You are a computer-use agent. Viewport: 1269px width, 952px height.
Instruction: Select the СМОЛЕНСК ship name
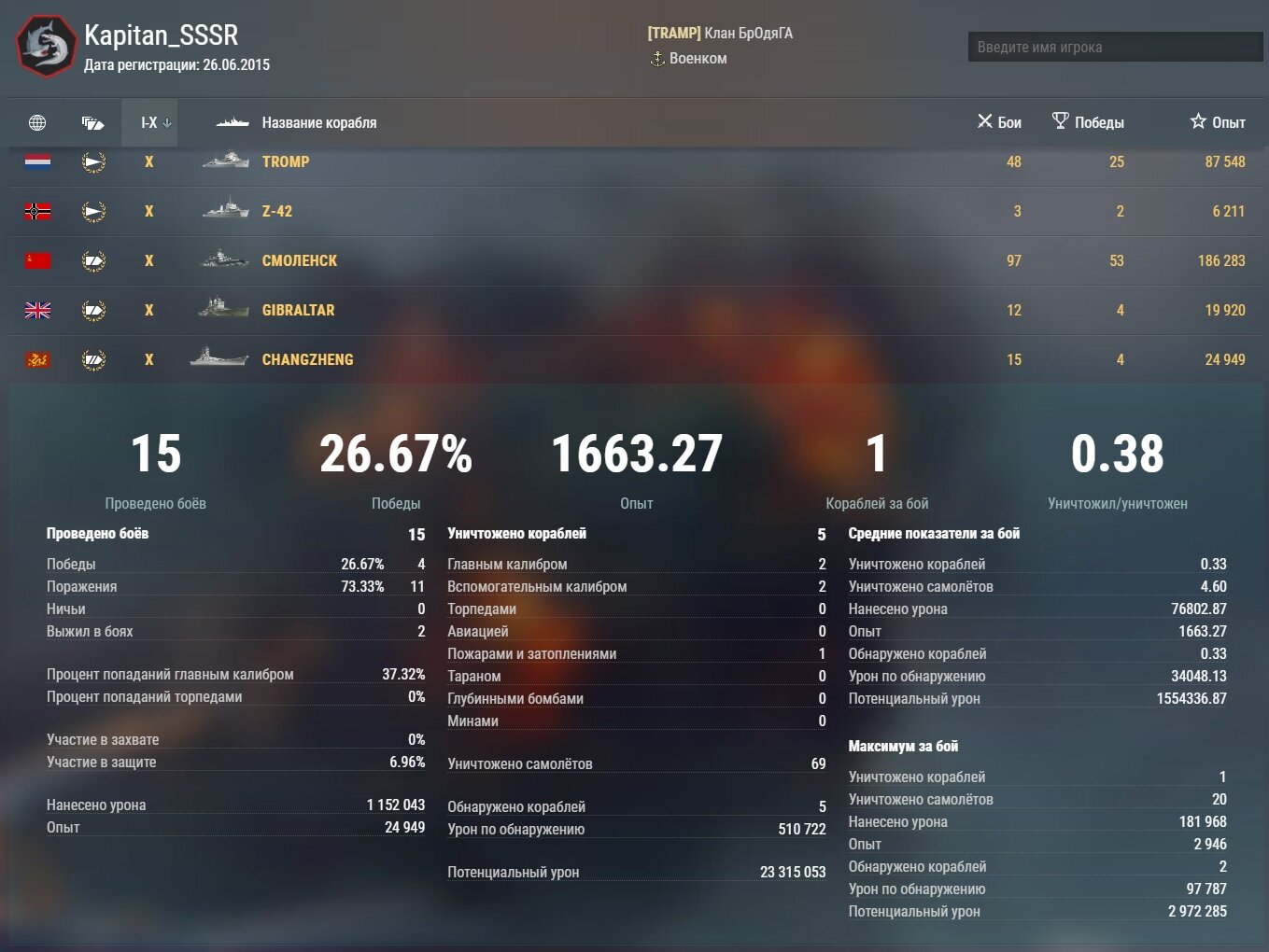(x=300, y=260)
